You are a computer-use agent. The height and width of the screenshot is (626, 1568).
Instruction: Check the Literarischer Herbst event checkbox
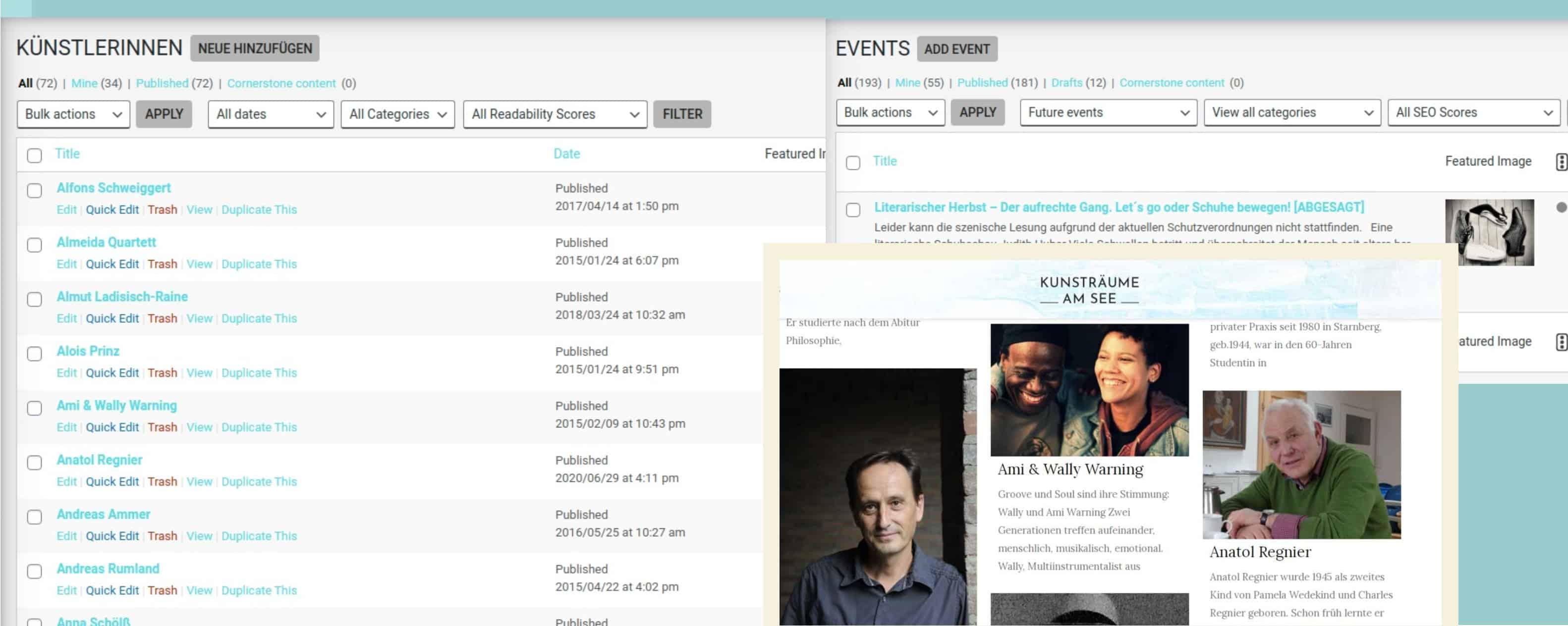point(853,209)
